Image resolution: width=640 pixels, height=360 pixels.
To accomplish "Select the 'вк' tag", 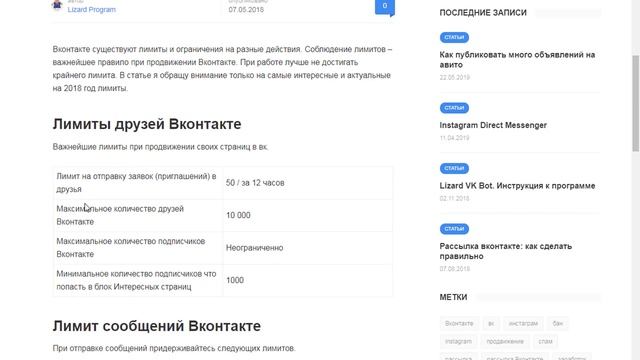I will [x=491, y=323].
